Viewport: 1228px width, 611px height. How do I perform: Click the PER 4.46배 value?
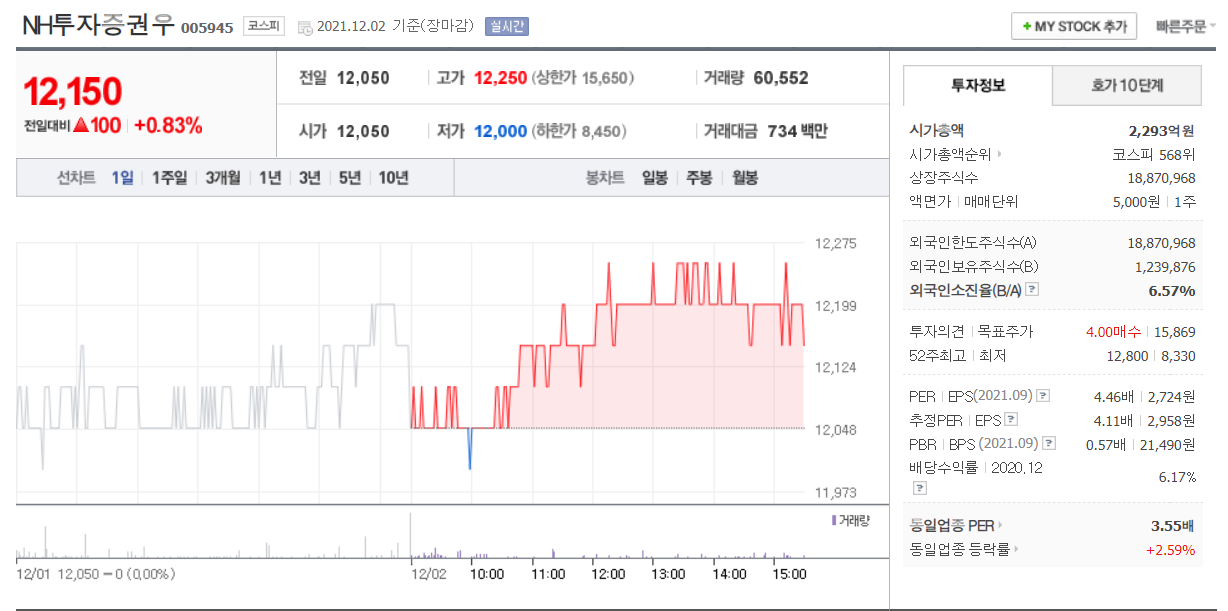pos(1113,396)
